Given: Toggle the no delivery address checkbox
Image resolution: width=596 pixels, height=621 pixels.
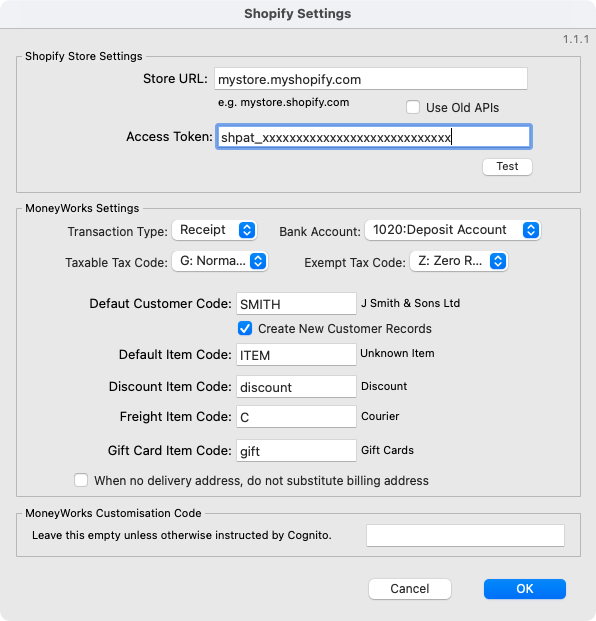Looking at the screenshot, I should point(81,480).
